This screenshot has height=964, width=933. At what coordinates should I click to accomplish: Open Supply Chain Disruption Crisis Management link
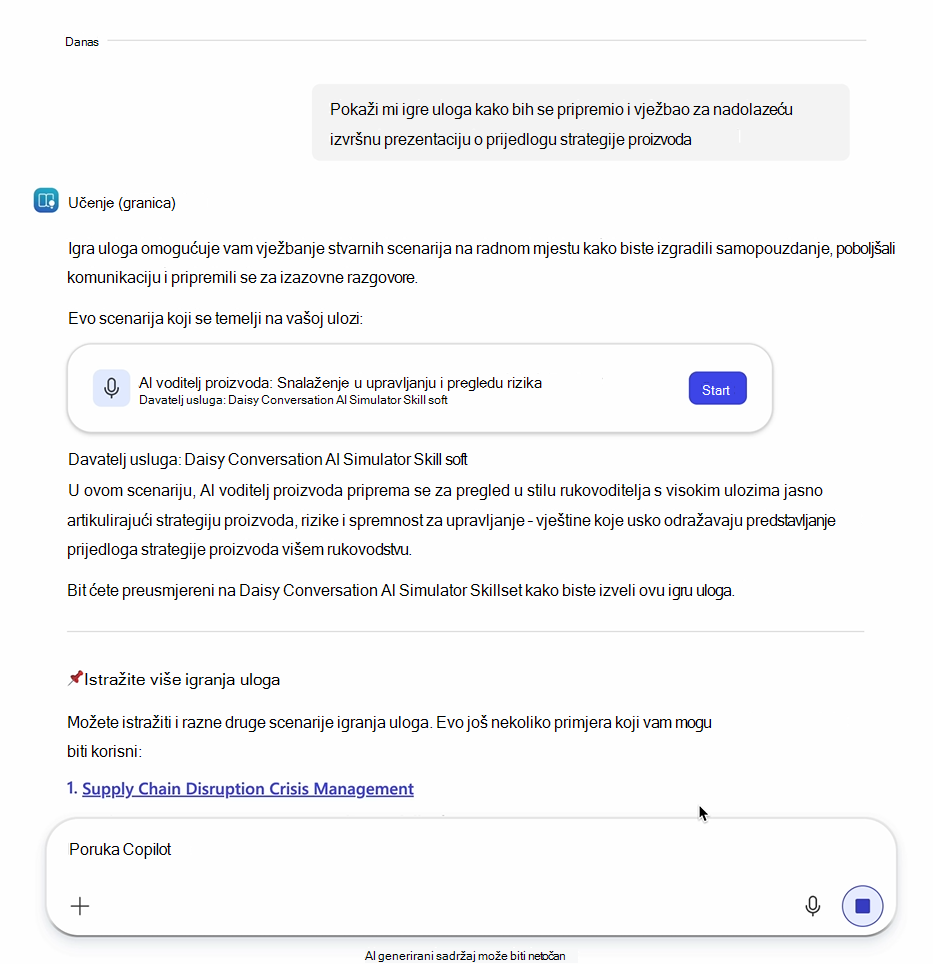248,789
